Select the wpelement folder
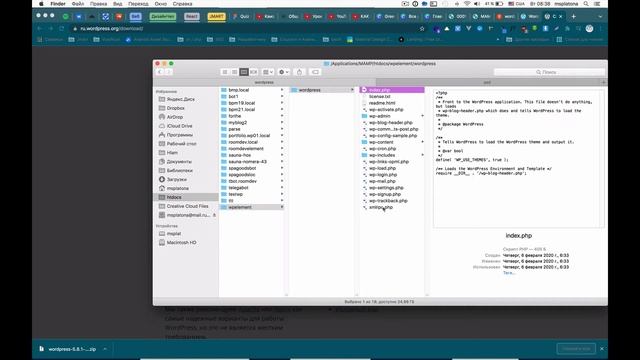Viewport: 640px width, 360px height. coord(252,207)
